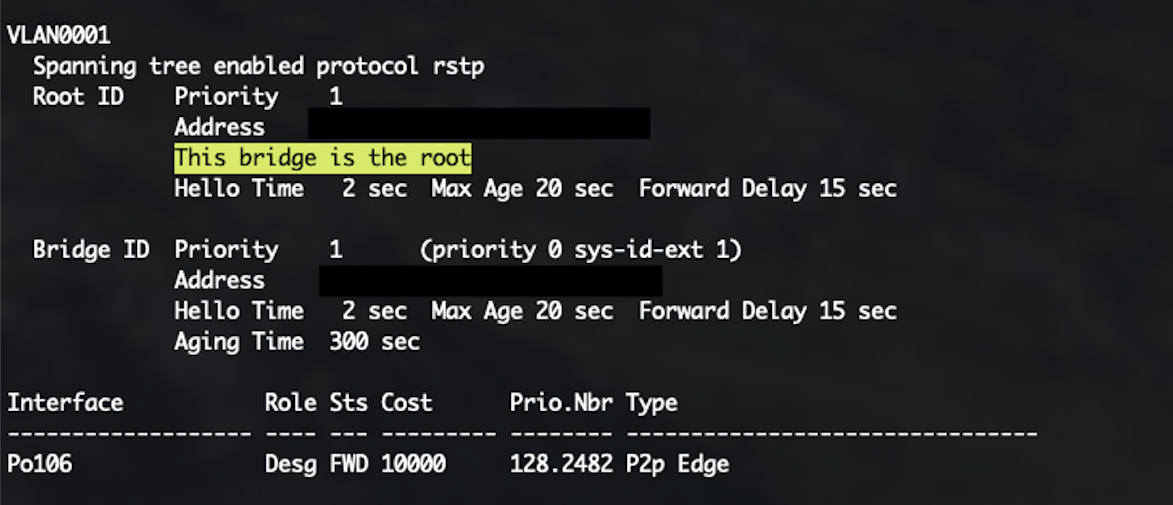Click the Bridge ID label

(91, 249)
